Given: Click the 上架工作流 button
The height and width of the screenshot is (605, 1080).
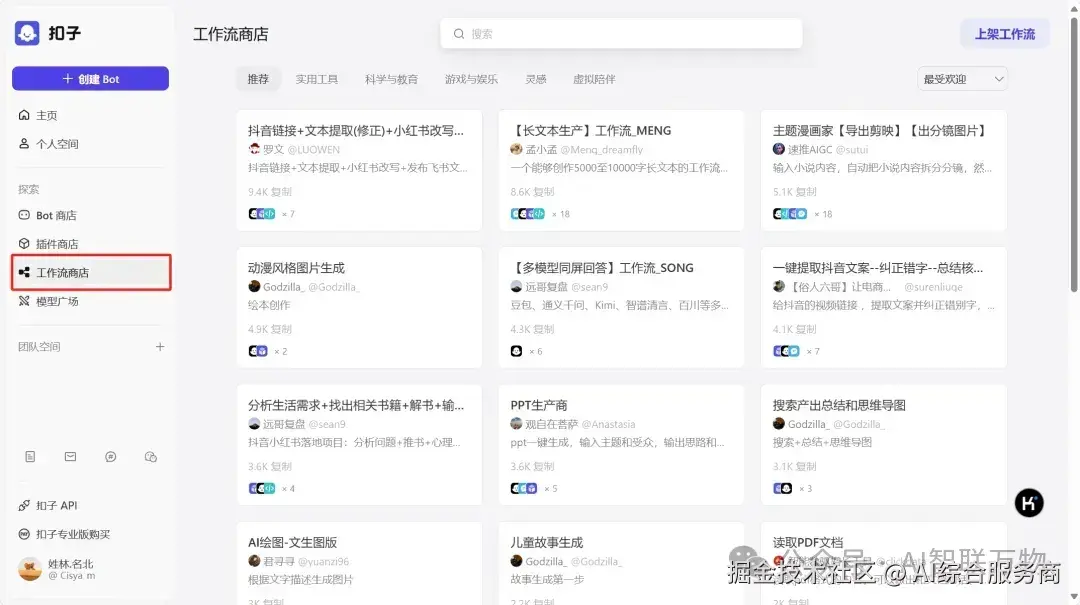Looking at the screenshot, I should 1004,33.
